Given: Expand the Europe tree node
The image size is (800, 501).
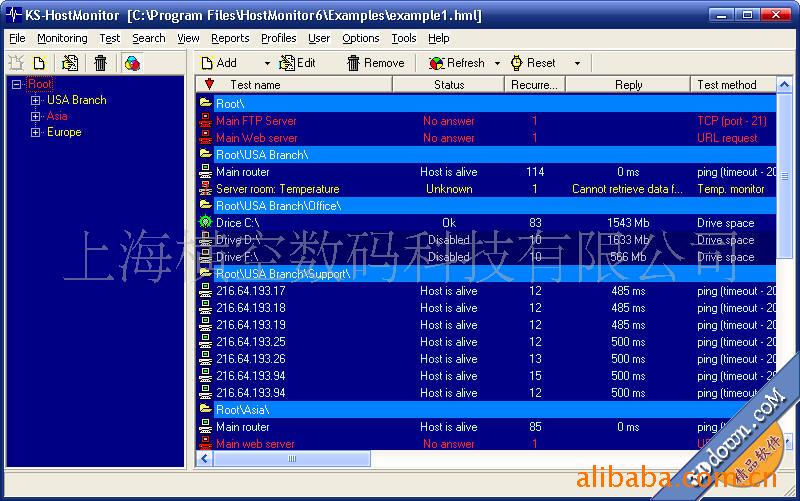Looking at the screenshot, I should pos(35,132).
